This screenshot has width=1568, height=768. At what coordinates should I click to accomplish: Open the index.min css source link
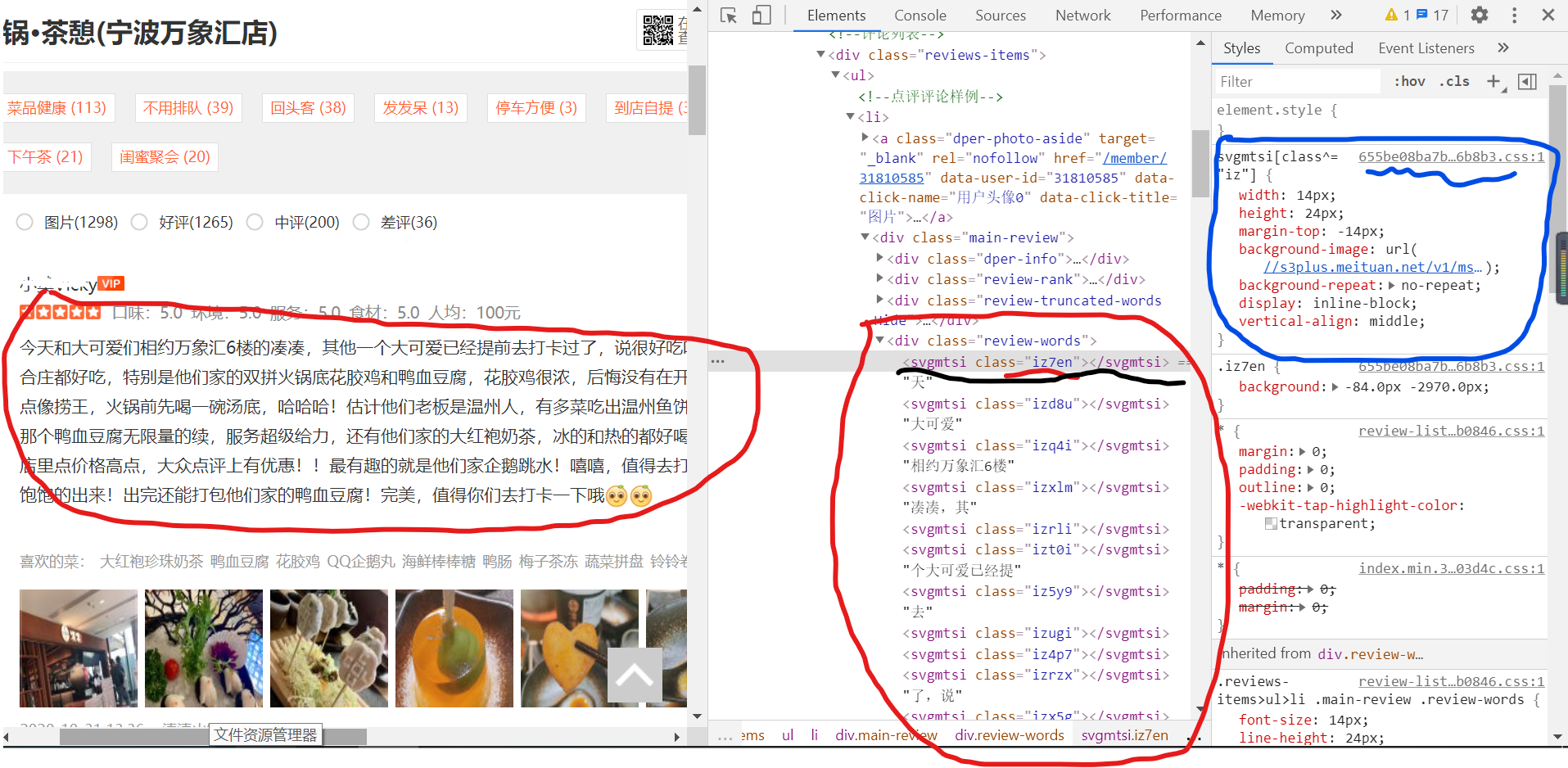tap(1451, 568)
